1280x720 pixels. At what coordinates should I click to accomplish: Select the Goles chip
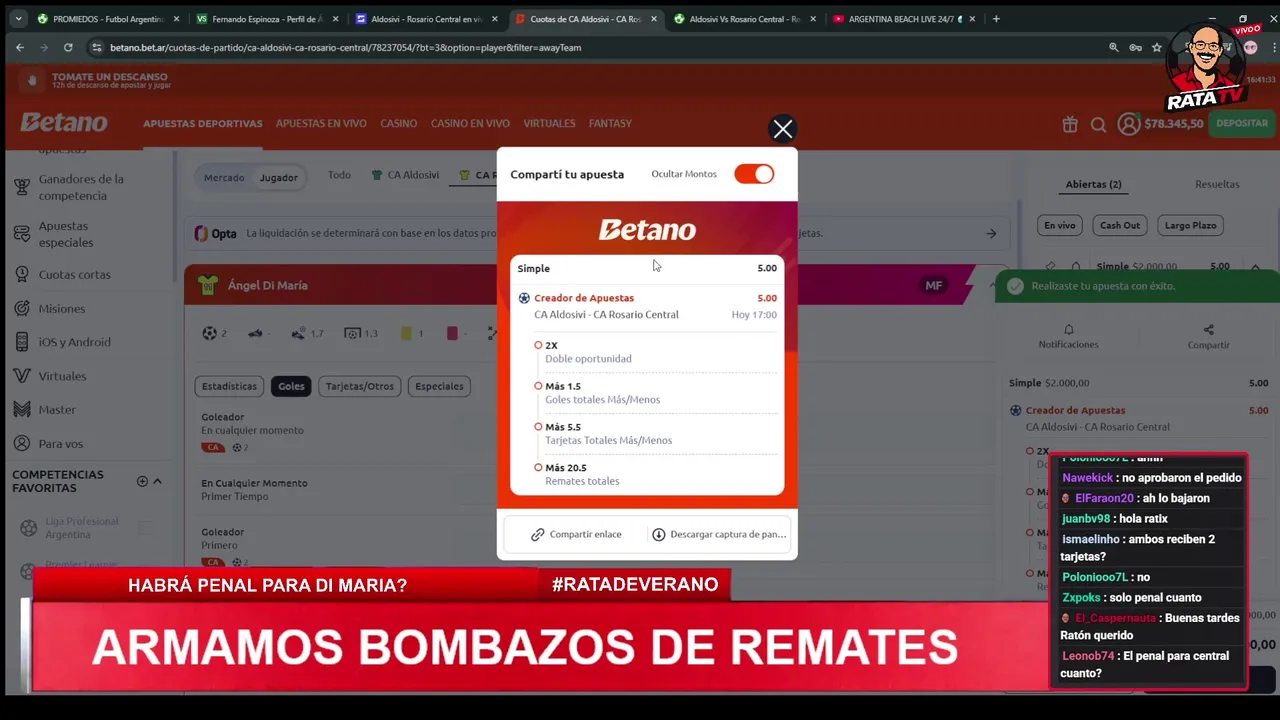(x=291, y=386)
